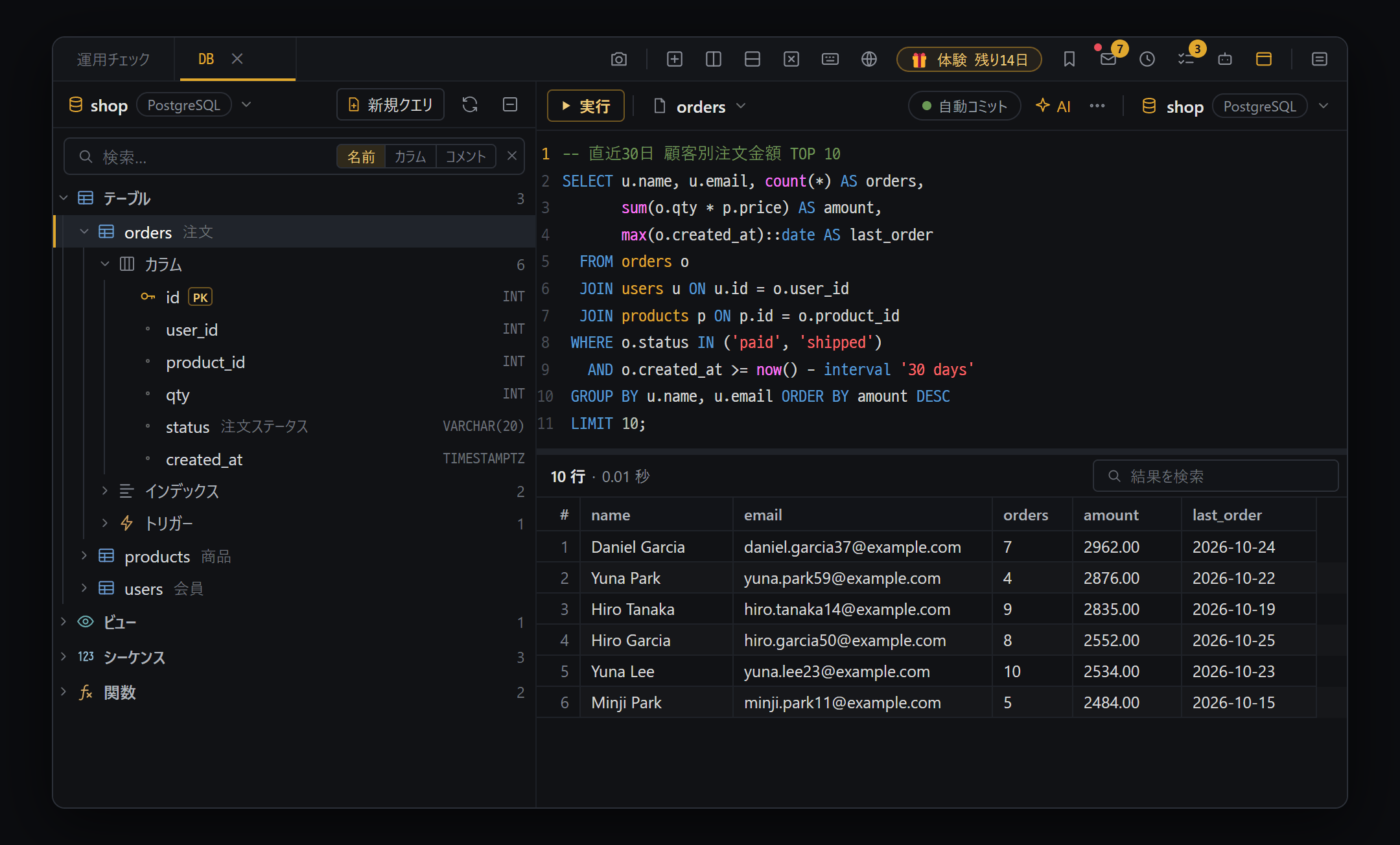Create a new query with 新規クエリ
1400x845 pixels.
click(390, 104)
